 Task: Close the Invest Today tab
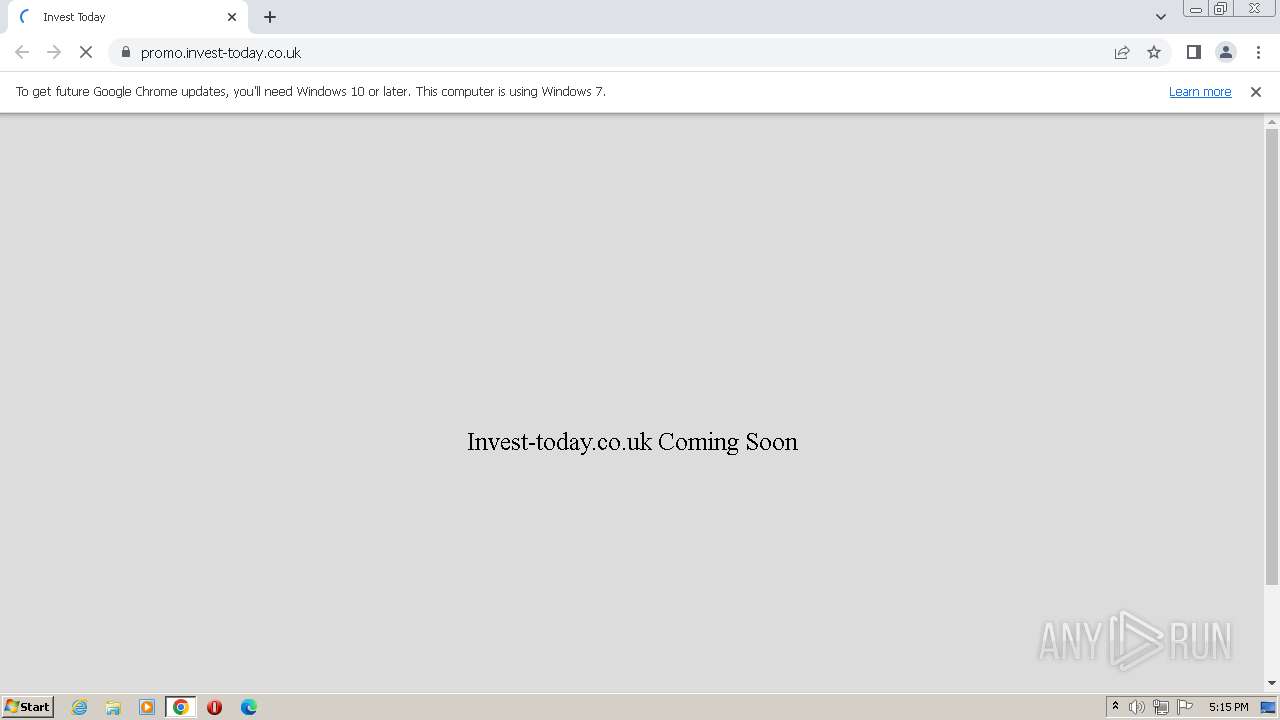tap(232, 17)
